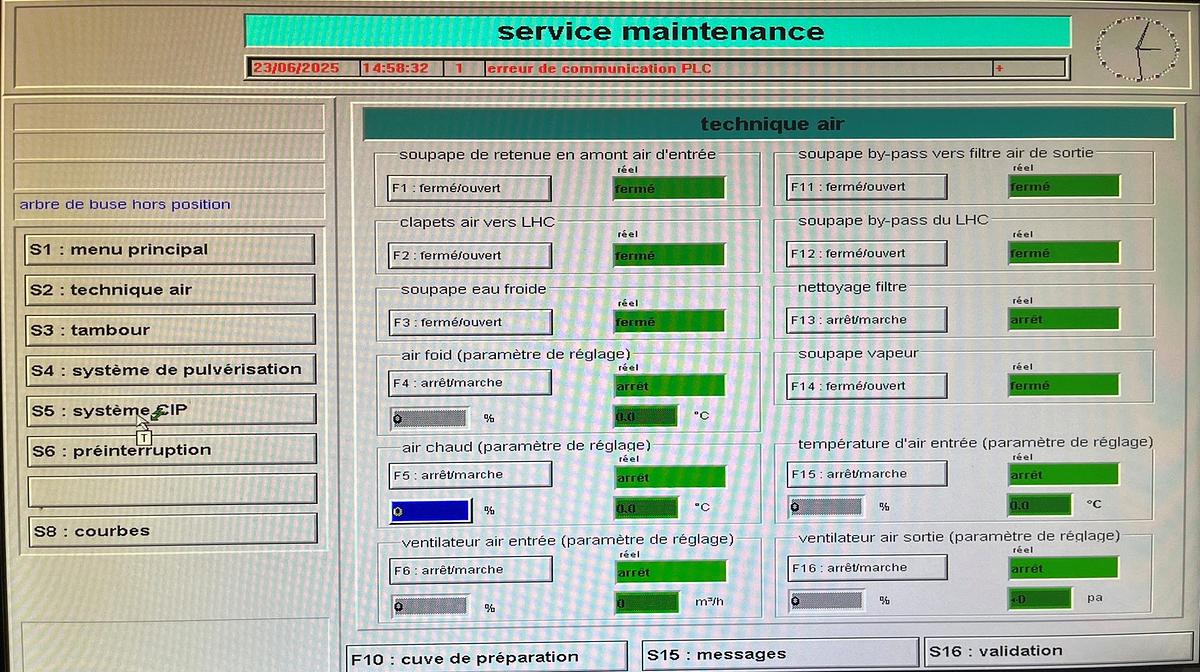Screen dimensions: 1200x672
Task: Click the air foid temperature value box
Action: (x=646, y=416)
